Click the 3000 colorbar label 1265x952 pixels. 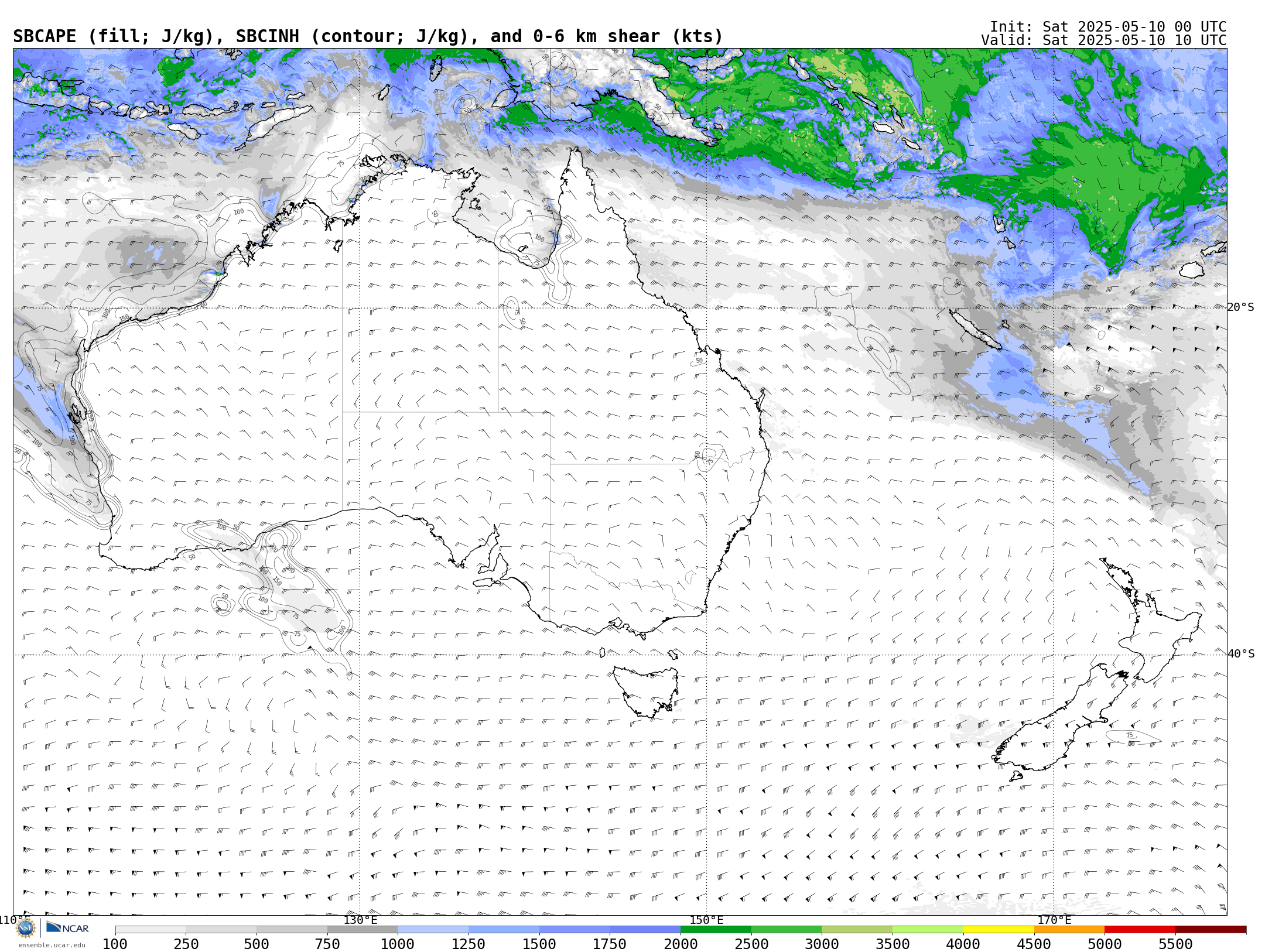click(822, 944)
